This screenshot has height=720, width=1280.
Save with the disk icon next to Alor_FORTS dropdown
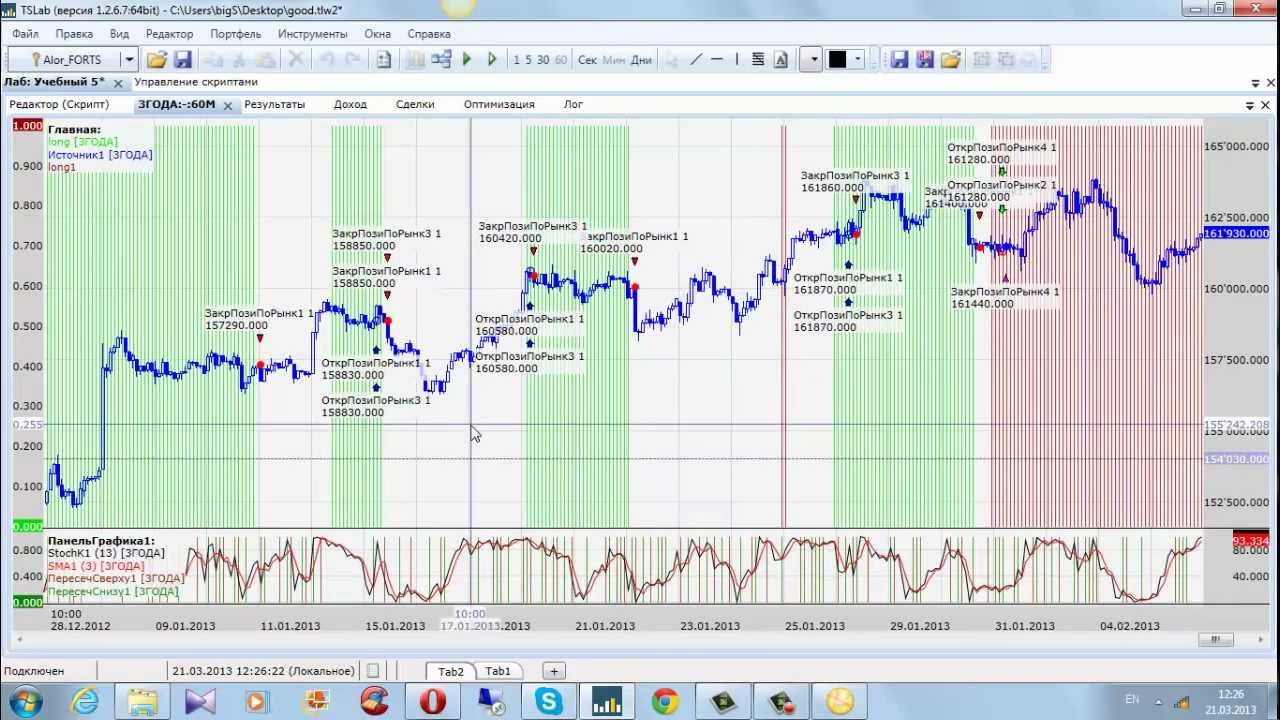coord(182,60)
